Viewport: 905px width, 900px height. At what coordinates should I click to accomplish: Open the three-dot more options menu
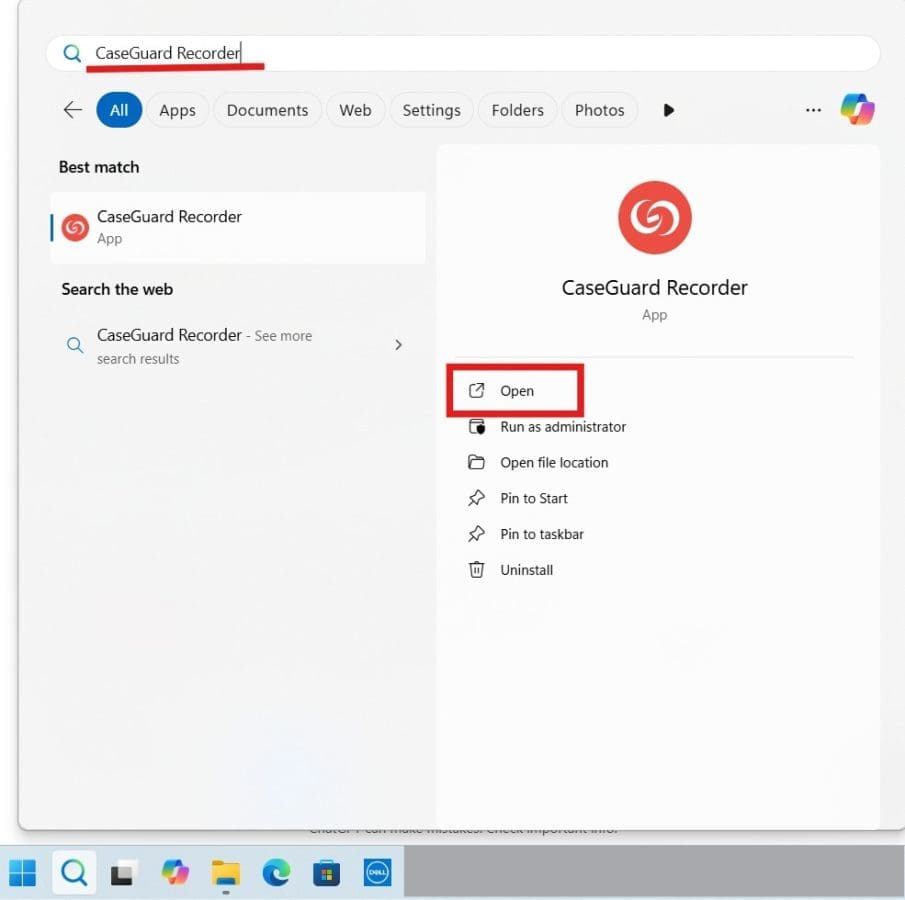[x=813, y=110]
